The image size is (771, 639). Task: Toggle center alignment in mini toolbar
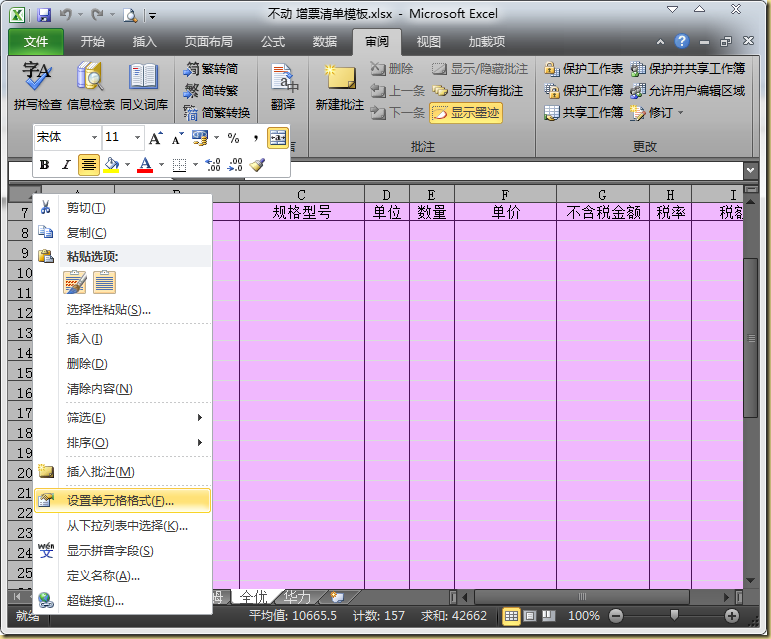pos(89,165)
